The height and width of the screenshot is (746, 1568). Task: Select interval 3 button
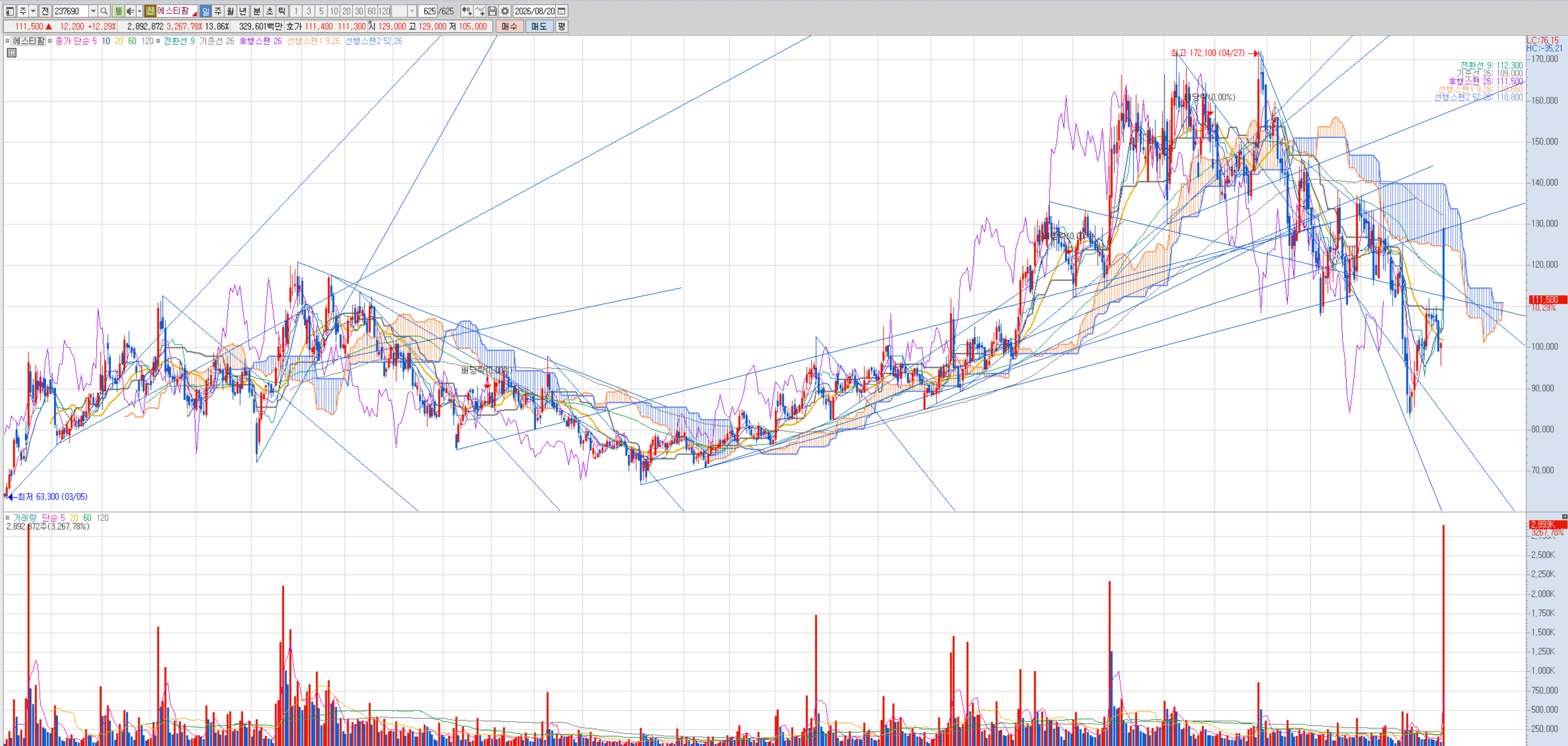pyautogui.click(x=309, y=11)
